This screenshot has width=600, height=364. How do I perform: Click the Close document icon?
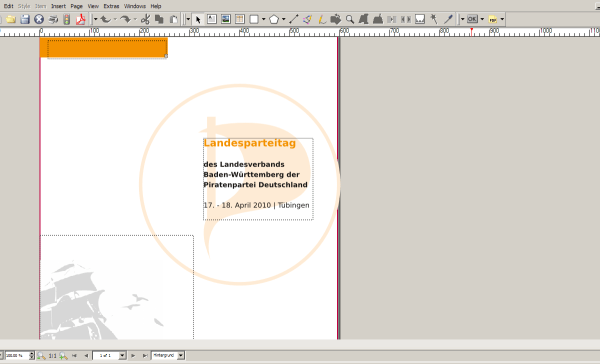click(39, 19)
